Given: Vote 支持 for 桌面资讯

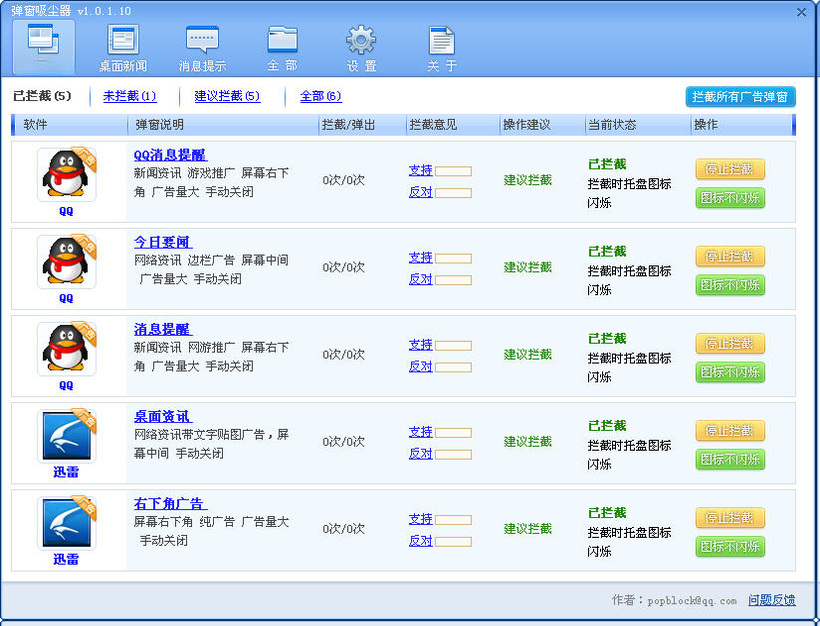Looking at the screenshot, I should 420,432.
